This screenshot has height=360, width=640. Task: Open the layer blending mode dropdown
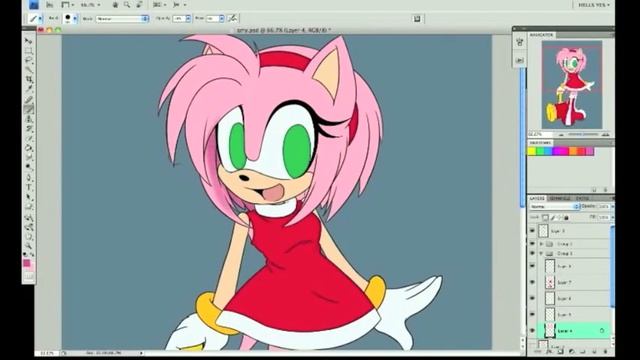[x=555, y=207]
